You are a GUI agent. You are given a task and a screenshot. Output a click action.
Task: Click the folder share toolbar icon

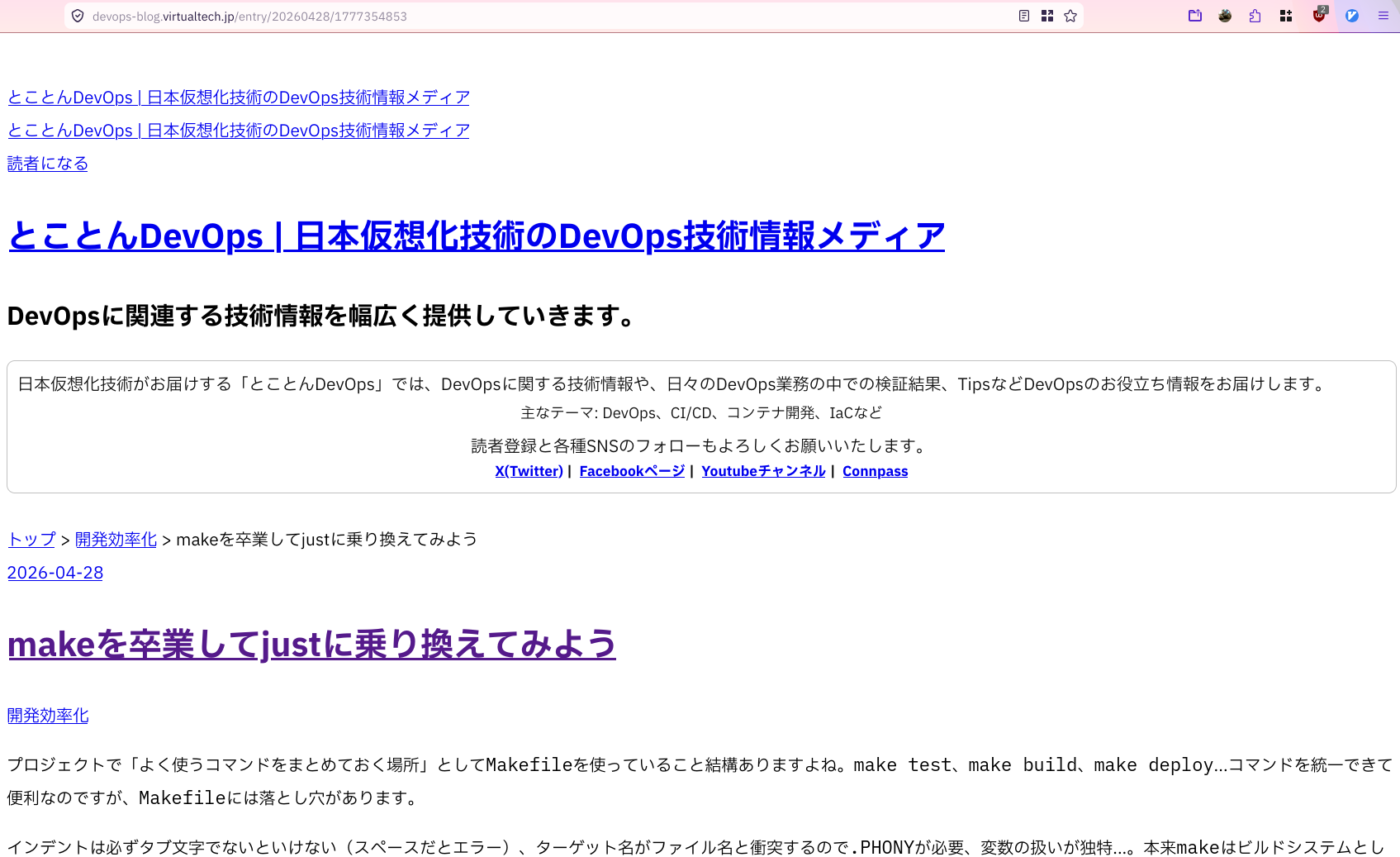tap(1195, 16)
